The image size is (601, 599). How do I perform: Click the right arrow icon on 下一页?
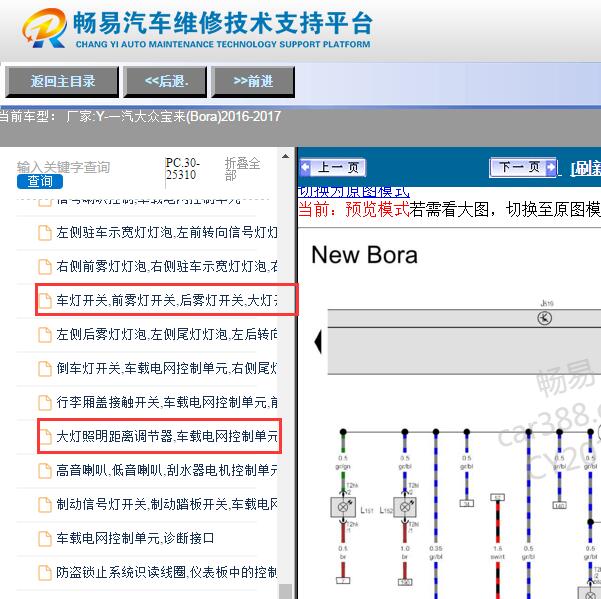pyautogui.click(x=550, y=167)
